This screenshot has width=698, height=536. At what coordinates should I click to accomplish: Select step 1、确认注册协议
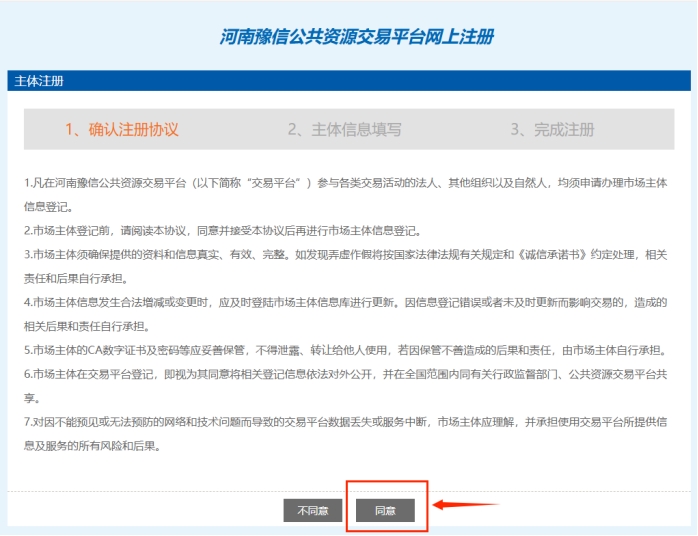coord(122,130)
